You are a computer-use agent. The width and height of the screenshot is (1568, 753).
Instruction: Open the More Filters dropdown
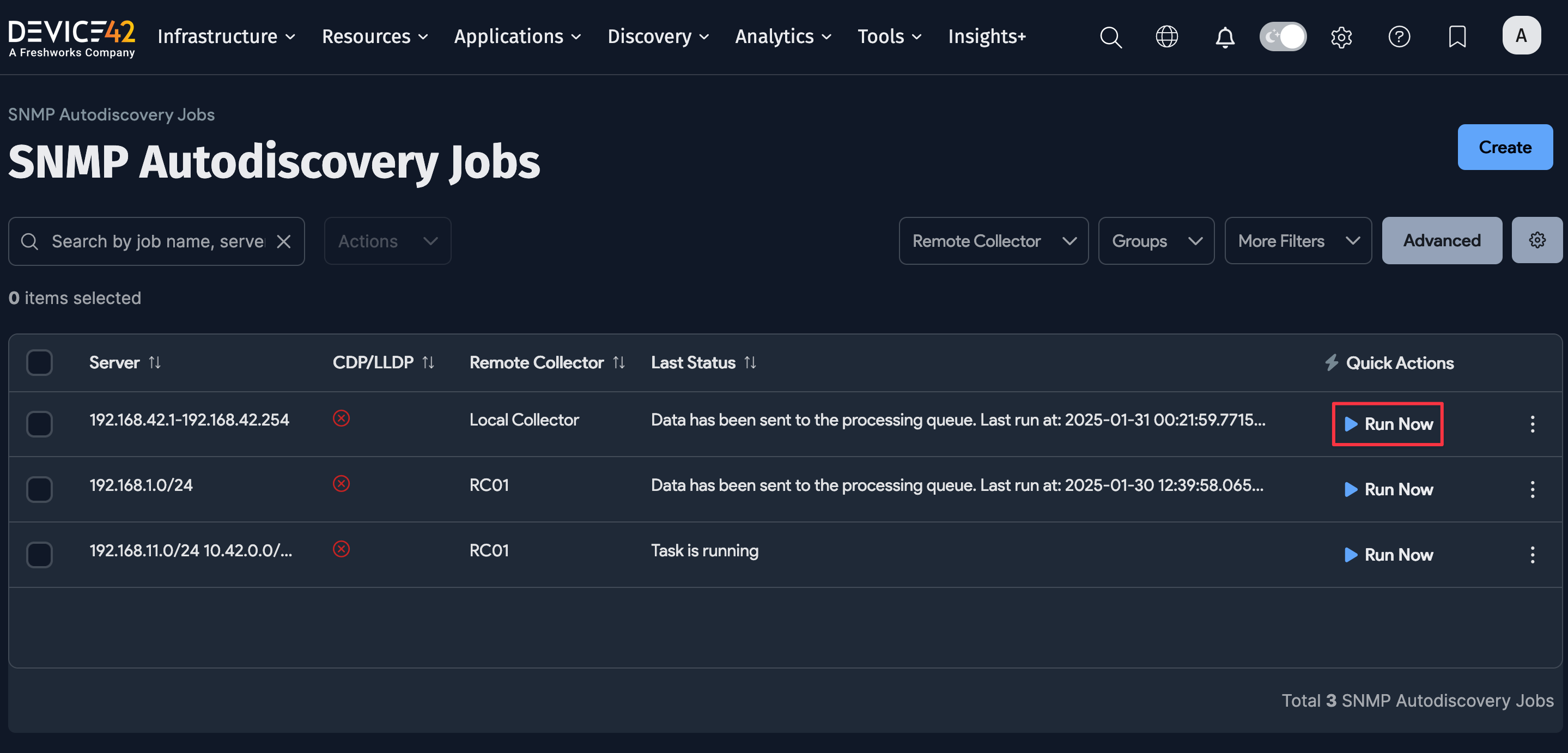(x=1298, y=240)
